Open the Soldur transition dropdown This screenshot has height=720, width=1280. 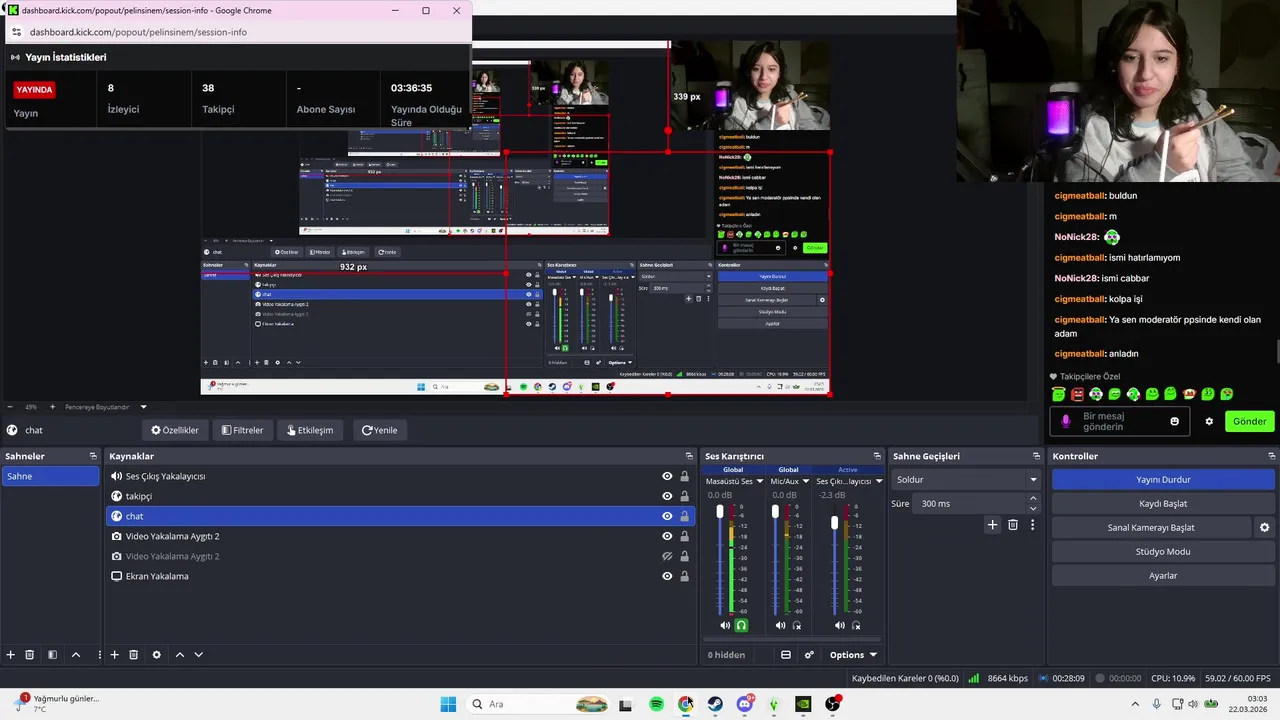coord(966,479)
